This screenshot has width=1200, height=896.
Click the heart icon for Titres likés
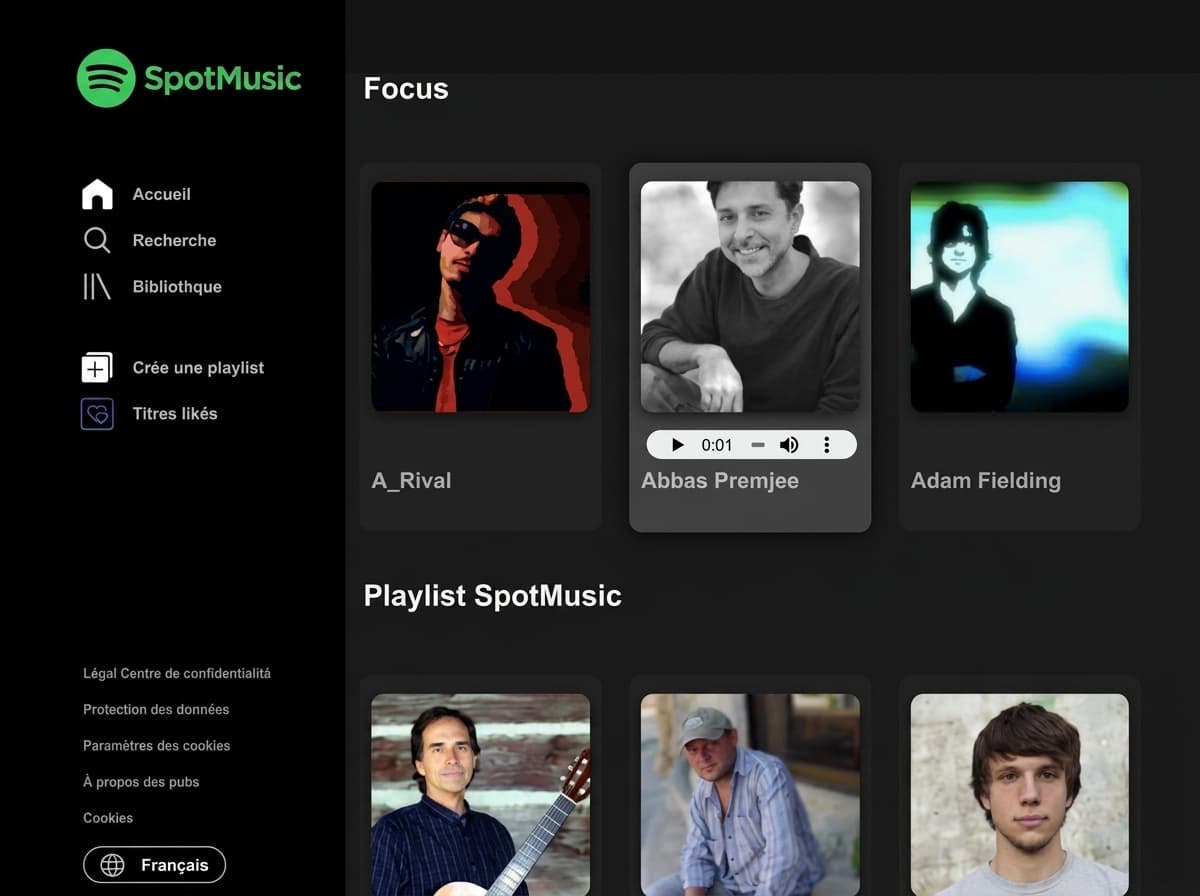(97, 413)
